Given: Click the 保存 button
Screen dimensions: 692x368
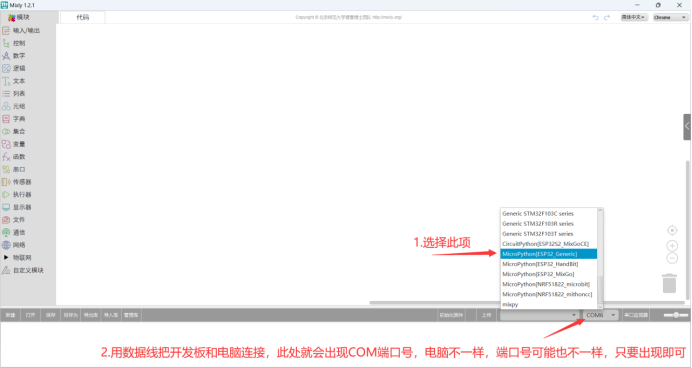Looking at the screenshot, I should 51,315.
